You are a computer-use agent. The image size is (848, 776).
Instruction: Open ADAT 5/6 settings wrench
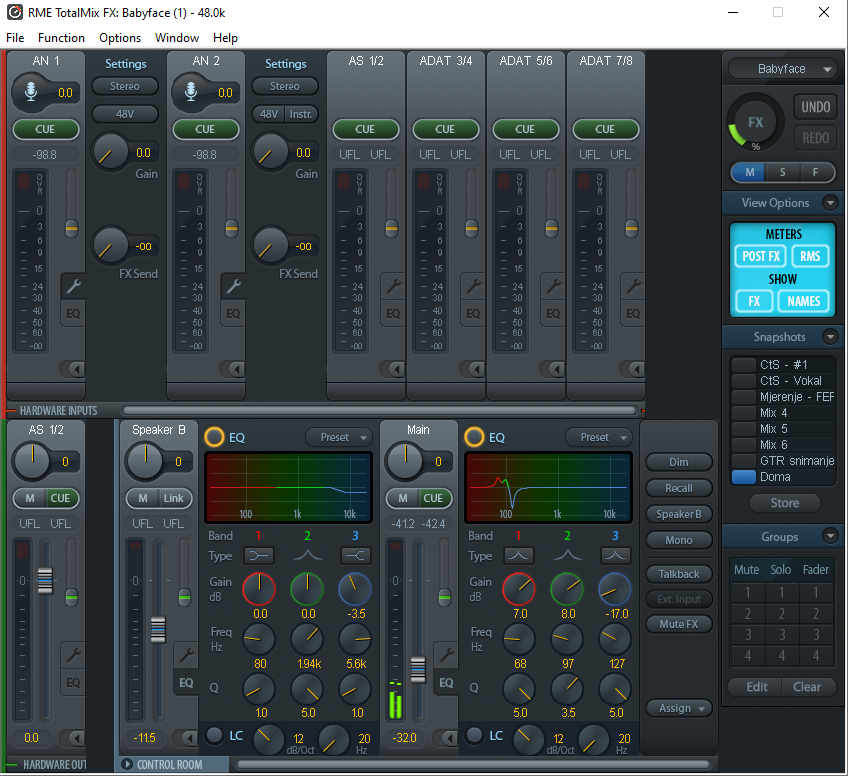(553, 286)
